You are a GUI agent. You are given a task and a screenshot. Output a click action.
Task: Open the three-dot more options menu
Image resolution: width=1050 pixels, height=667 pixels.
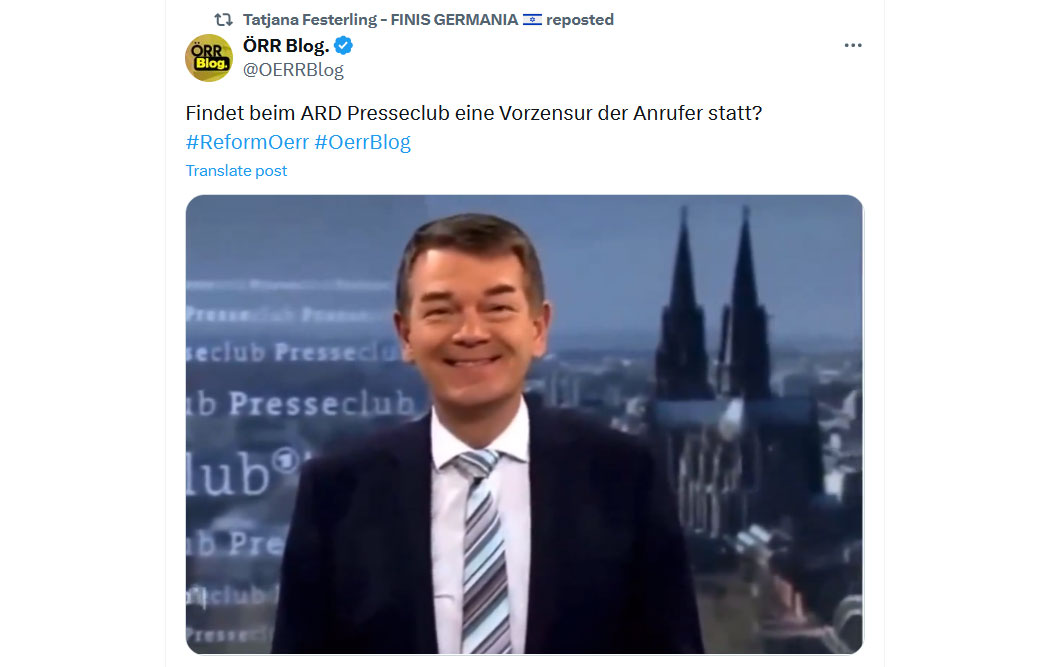(852, 46)
